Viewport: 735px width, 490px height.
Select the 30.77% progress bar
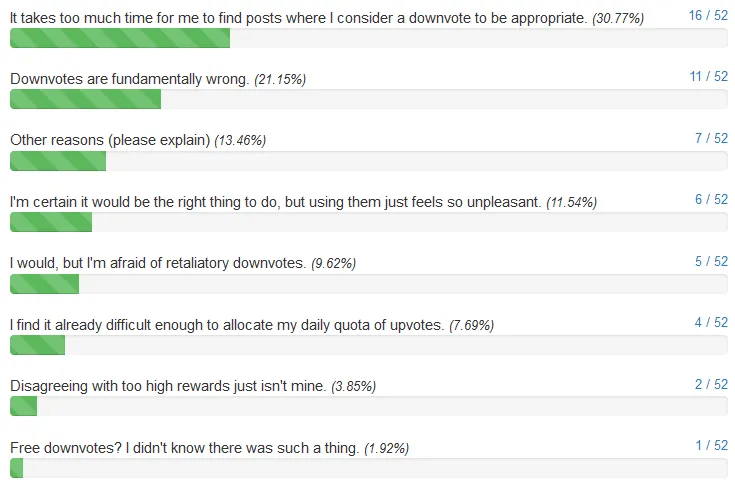click(368, 38)
